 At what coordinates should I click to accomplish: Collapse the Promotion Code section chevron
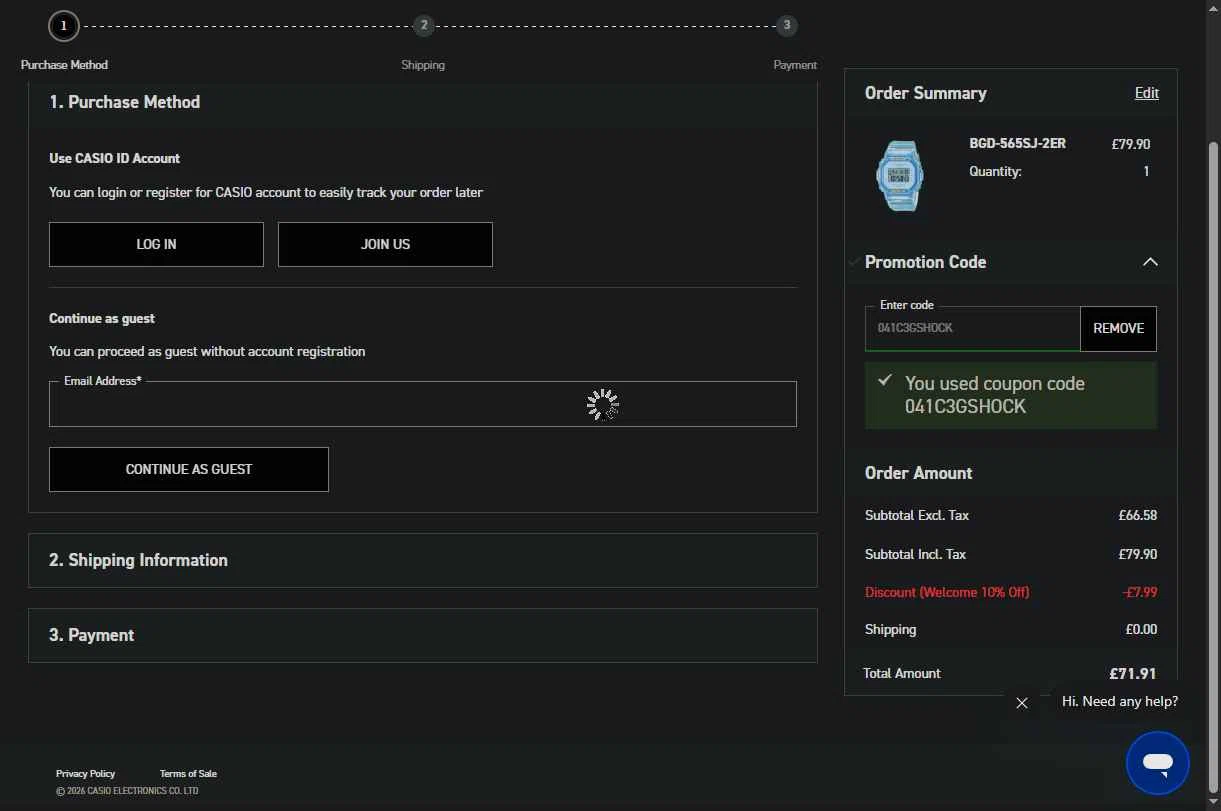pyautogui.click(x=1150, y=262)
